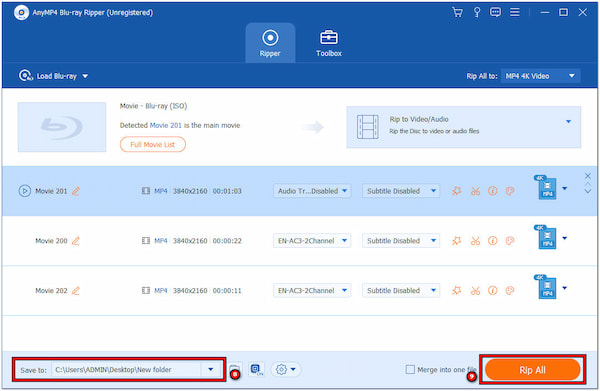600x391 pixels.
Task: Play the Movie 201 preview
Action: coord(24,191)
